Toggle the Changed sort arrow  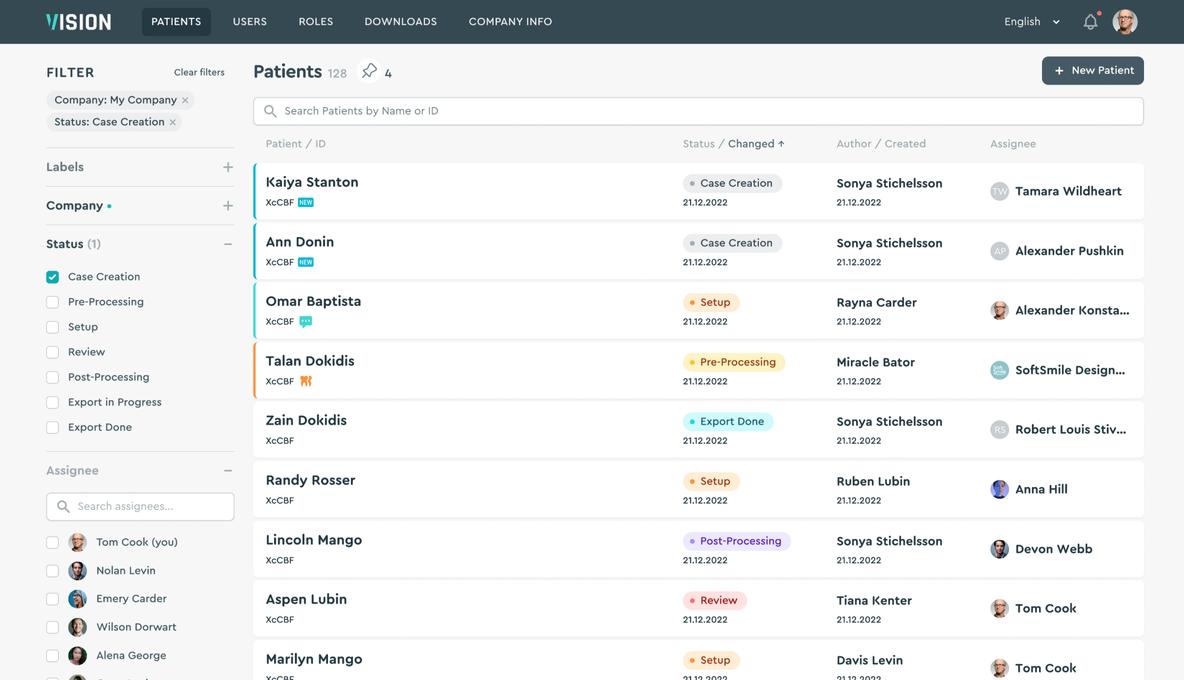pos(781,142)
